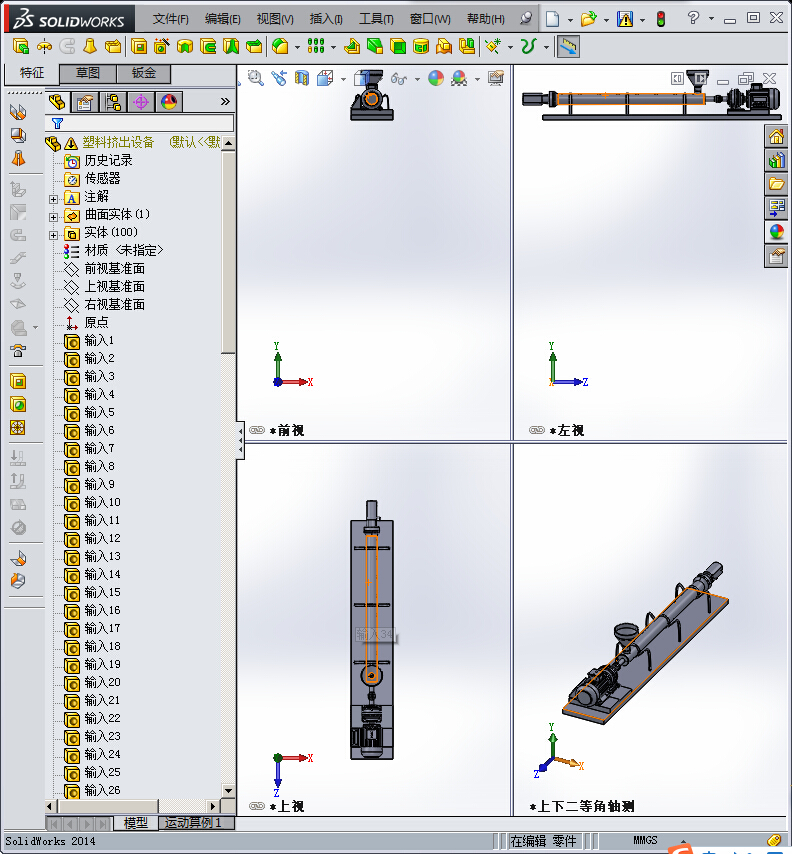The height and width of the screenshot is (854, 792).
Task: Select the Rib feature tool
Action: (x=352, y=46)
